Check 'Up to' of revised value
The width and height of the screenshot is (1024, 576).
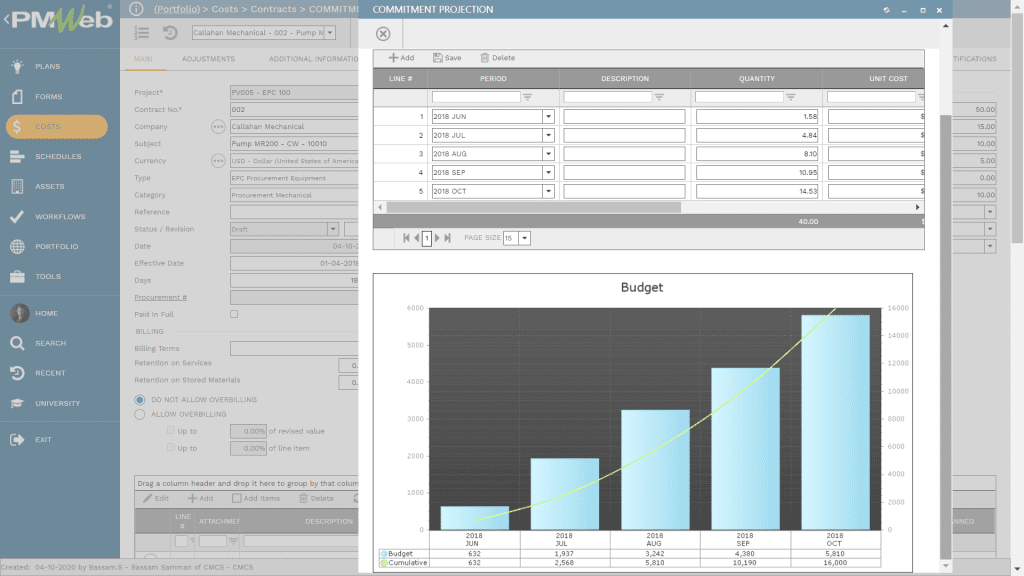pyautogui.click(x=170, y=430)
